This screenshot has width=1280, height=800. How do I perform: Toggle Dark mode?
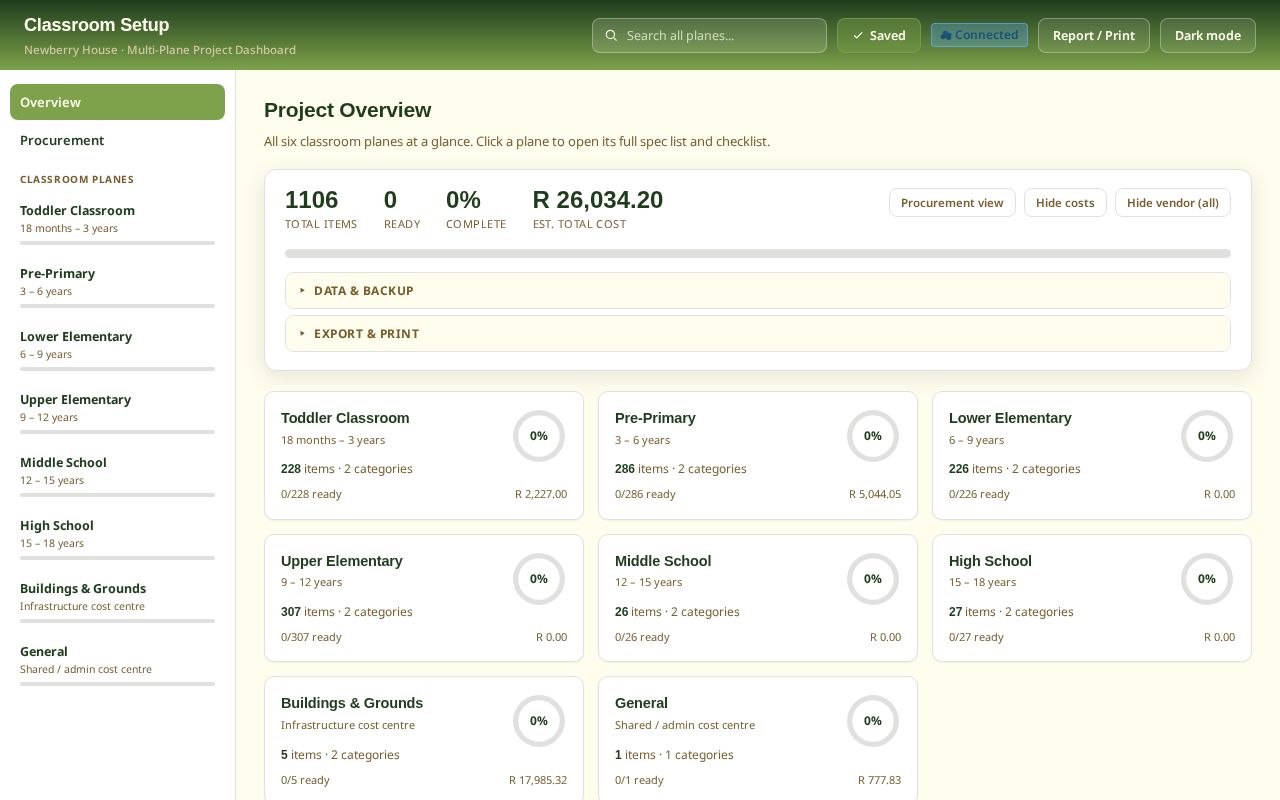(x=1208, y=35)
